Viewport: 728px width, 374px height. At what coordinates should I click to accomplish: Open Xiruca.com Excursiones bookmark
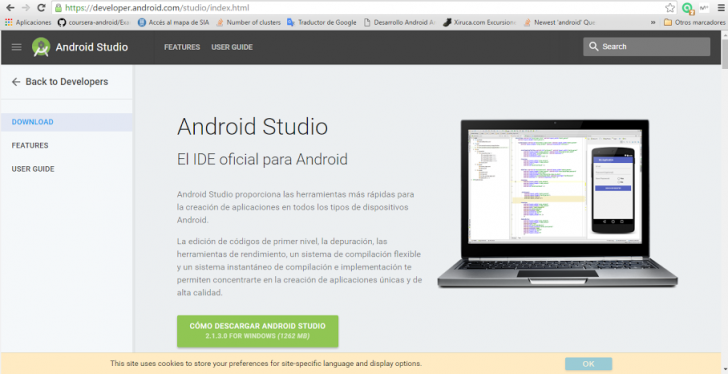coord(479,22)
